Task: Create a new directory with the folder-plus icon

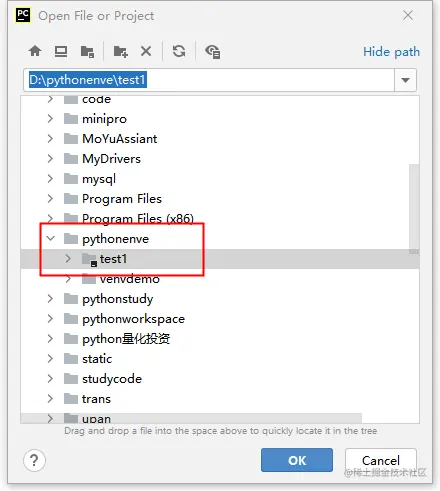Action: (120, 52)
